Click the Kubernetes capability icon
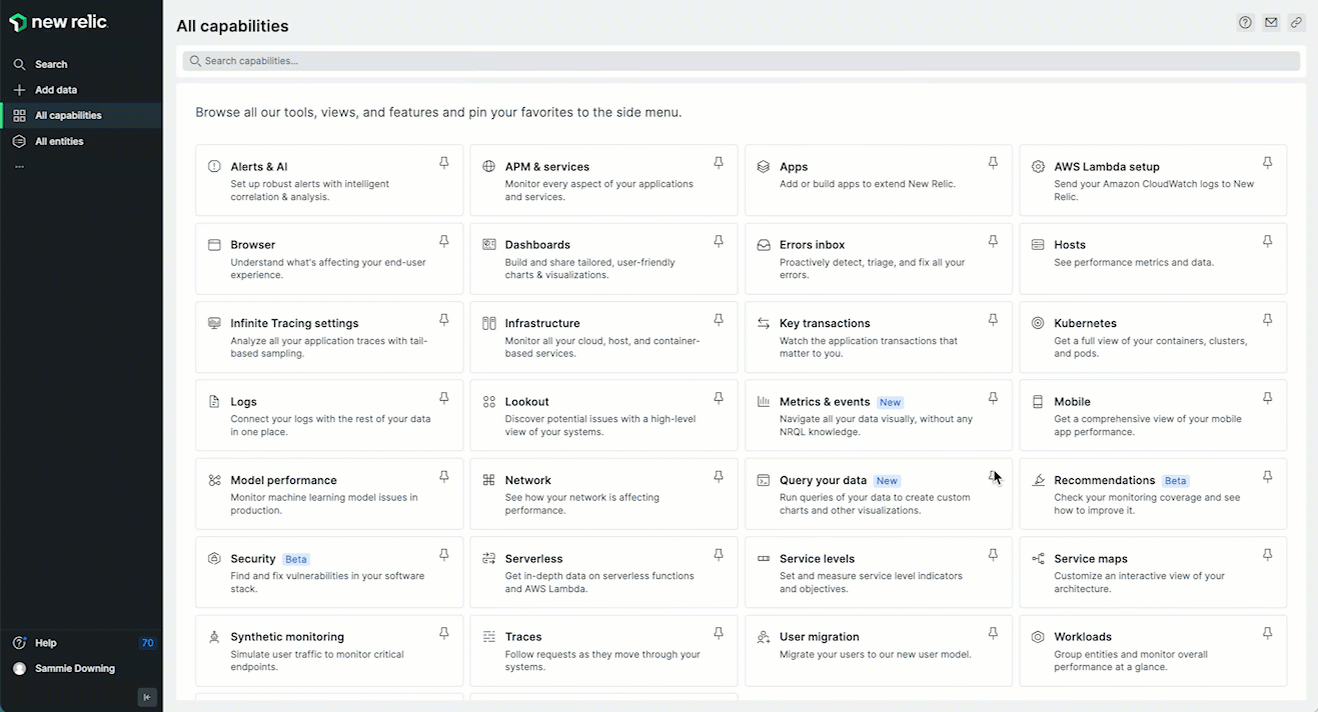 point(1037,323)
